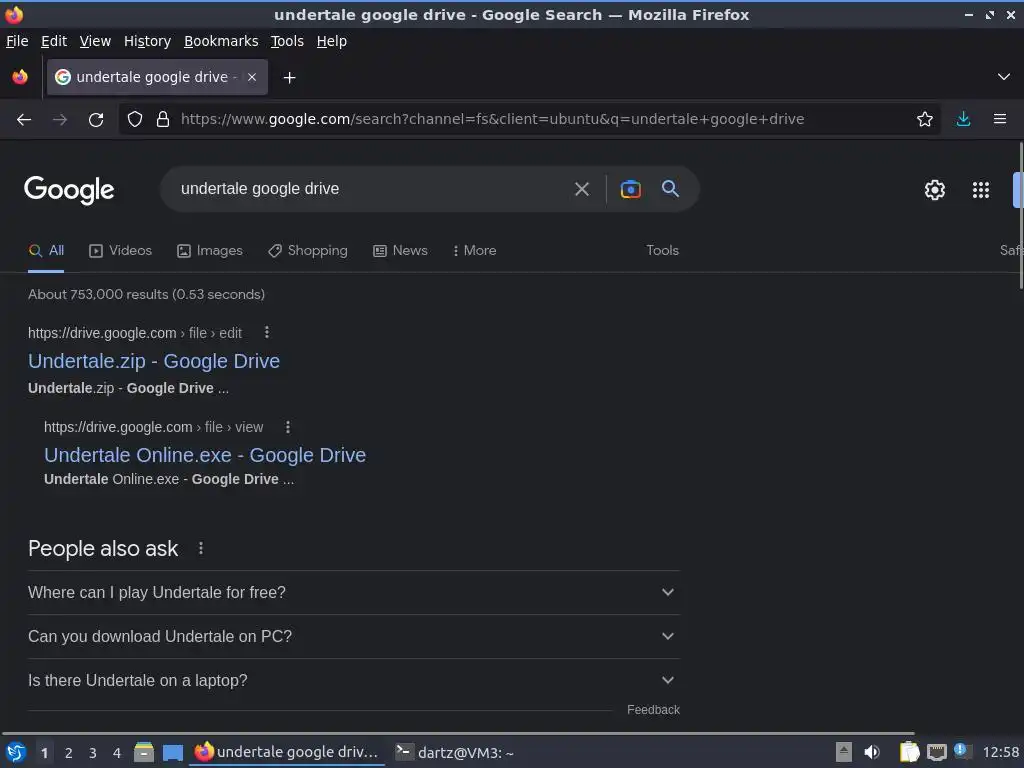Open the History menu
This screenshot has width=1024, height=768.
click(147, 41)
